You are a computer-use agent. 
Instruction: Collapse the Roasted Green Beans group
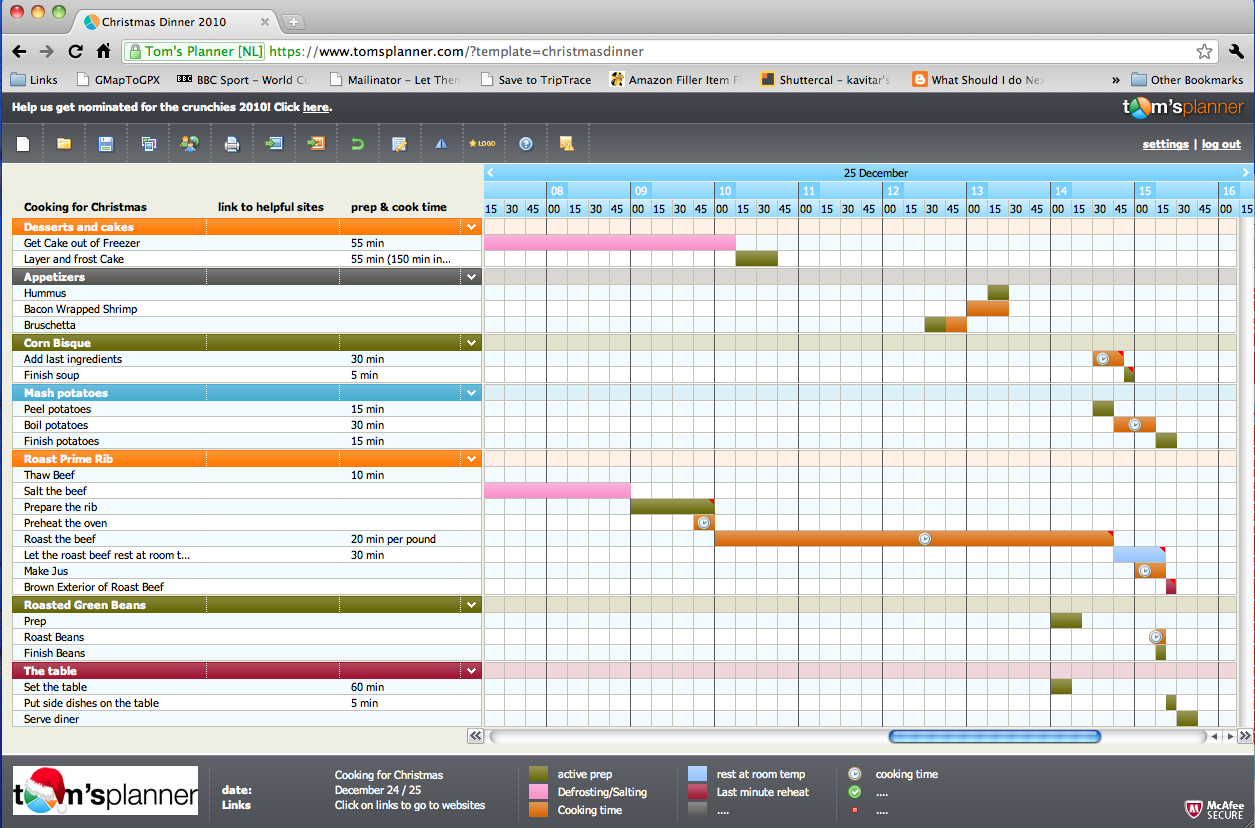pyautogui.click(x=472, y=605)
